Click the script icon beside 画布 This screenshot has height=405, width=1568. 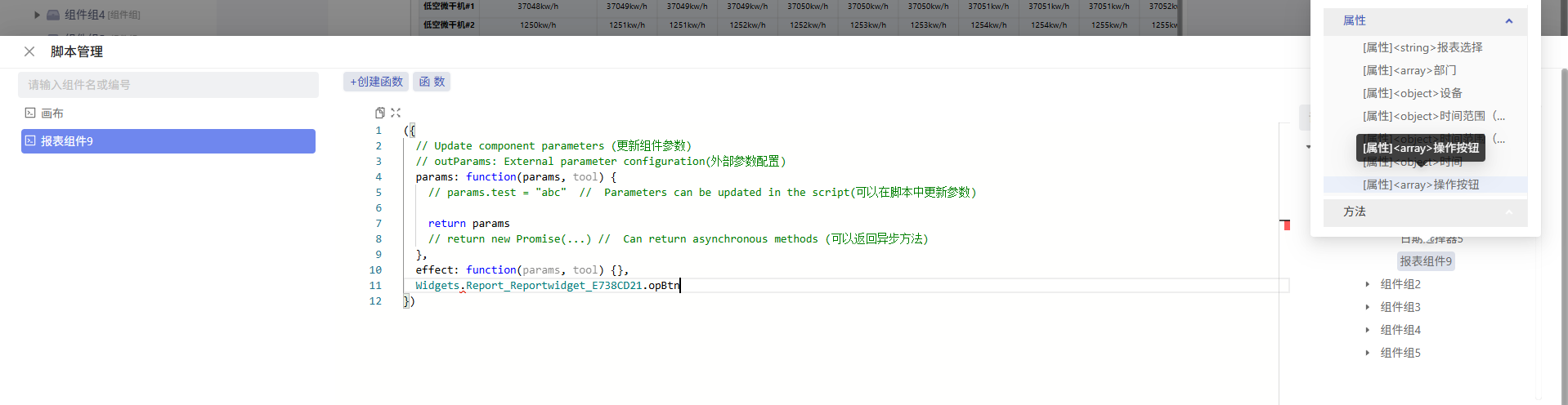[30, 113]
